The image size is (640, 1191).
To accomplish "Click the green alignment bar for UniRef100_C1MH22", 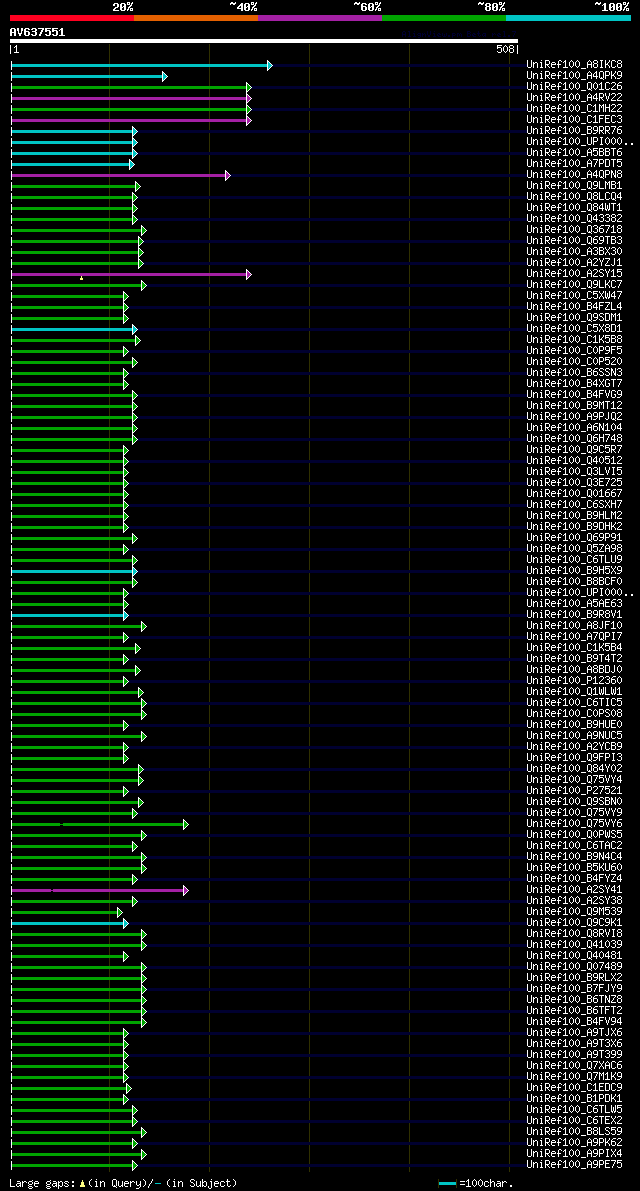I will (x=131, y=109).
